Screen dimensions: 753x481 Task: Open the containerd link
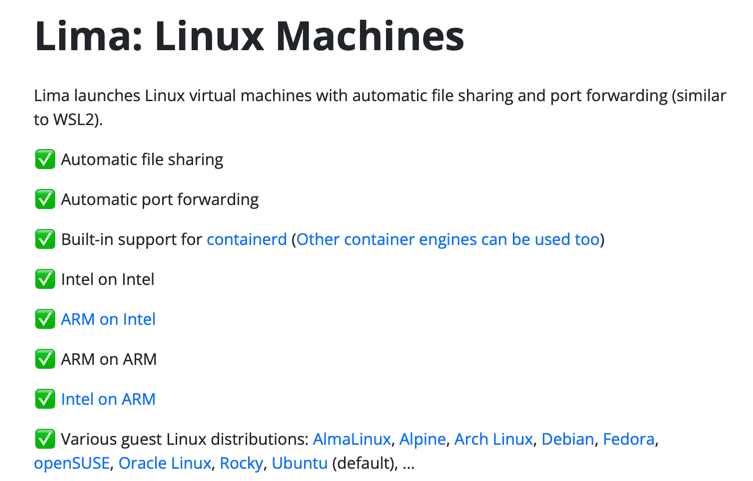246,239
